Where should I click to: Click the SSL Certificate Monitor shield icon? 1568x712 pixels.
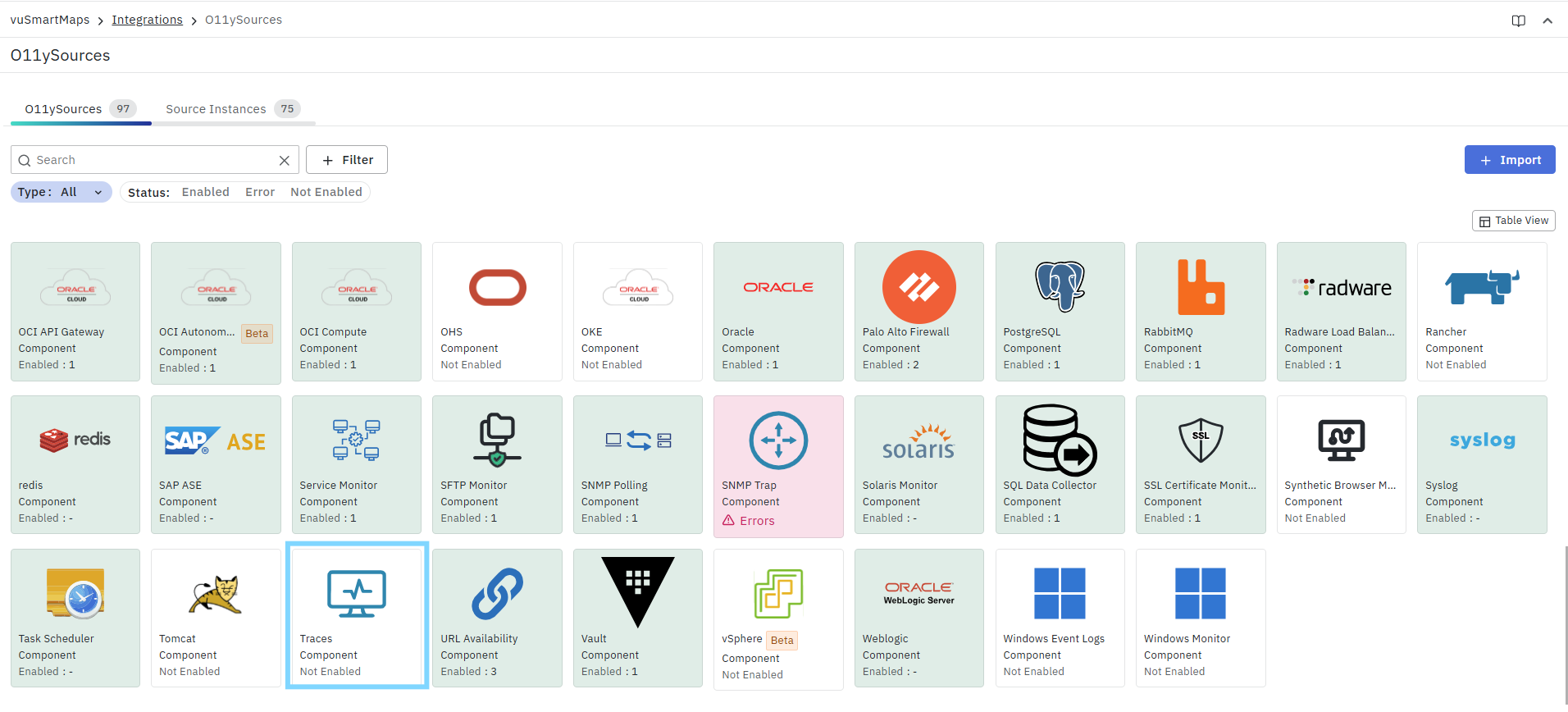pos(1201,440)
